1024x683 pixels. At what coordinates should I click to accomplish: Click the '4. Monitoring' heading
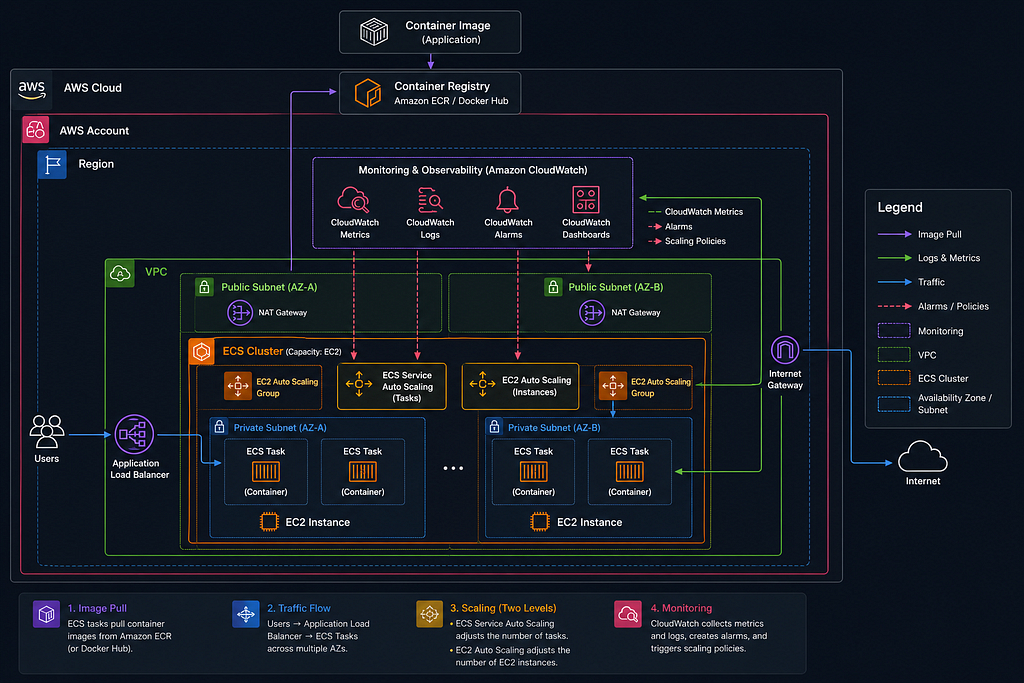coord(681,609)
